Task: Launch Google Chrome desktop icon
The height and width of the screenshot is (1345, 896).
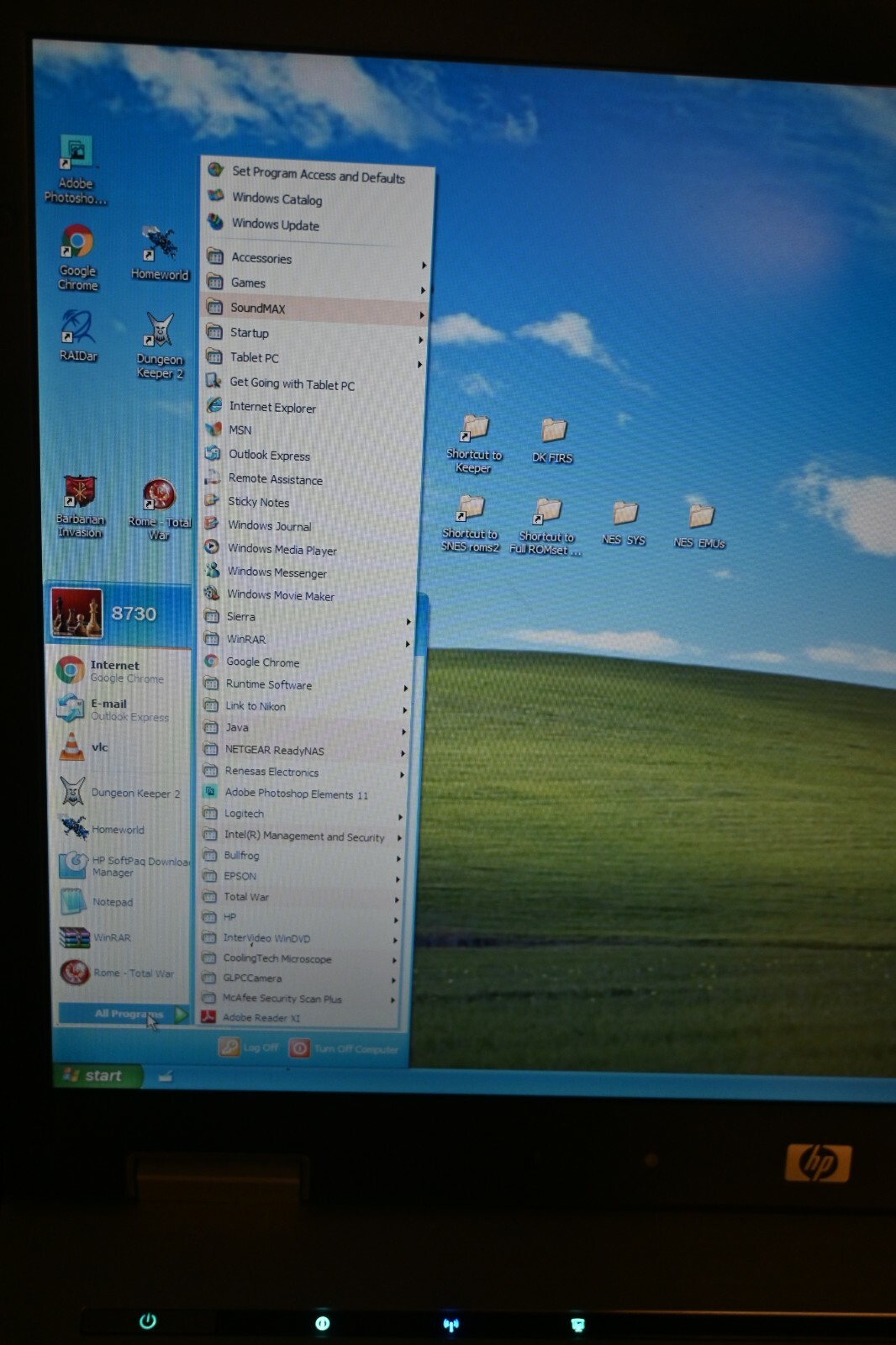Action: 77,258
